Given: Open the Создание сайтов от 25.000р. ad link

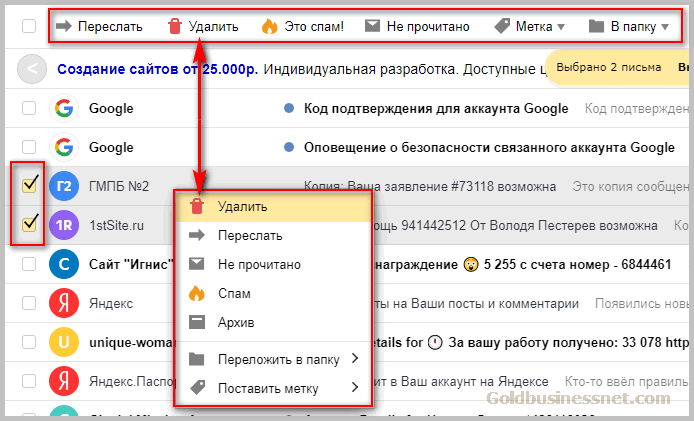Looking at the screenshot, I should click(157, 69).
